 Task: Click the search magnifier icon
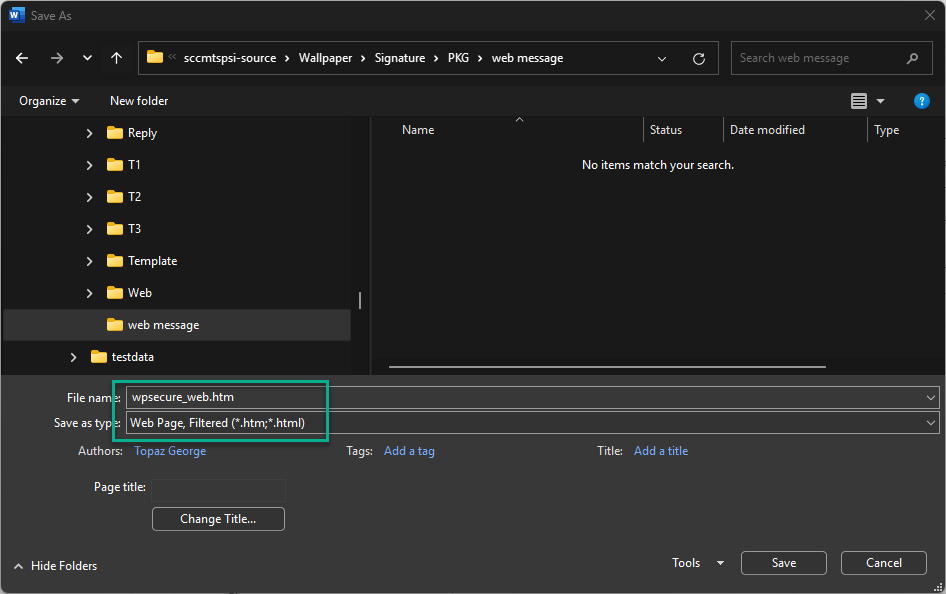click(x=912, y=58)
